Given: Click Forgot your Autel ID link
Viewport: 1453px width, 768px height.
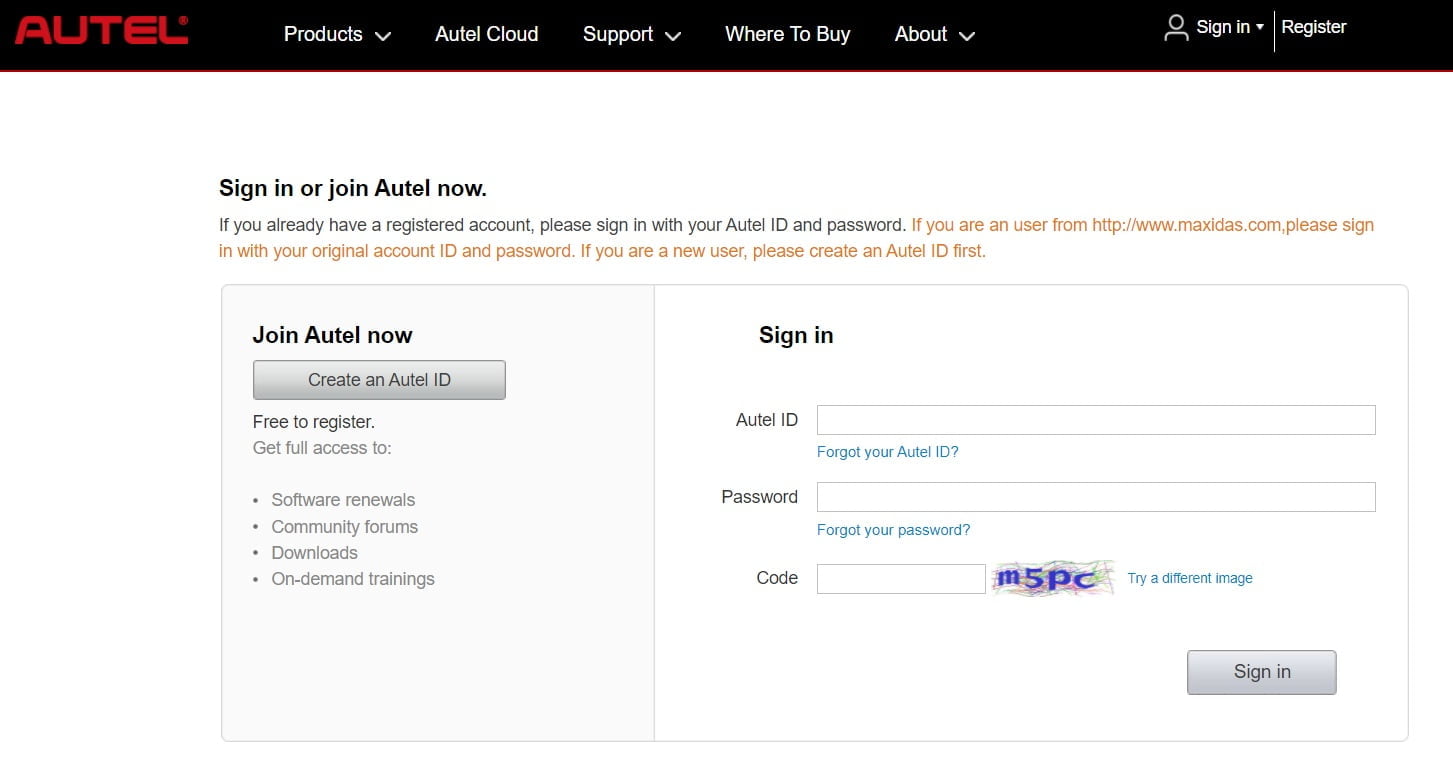Looking at the screenshot, I should tap(888, 452).
